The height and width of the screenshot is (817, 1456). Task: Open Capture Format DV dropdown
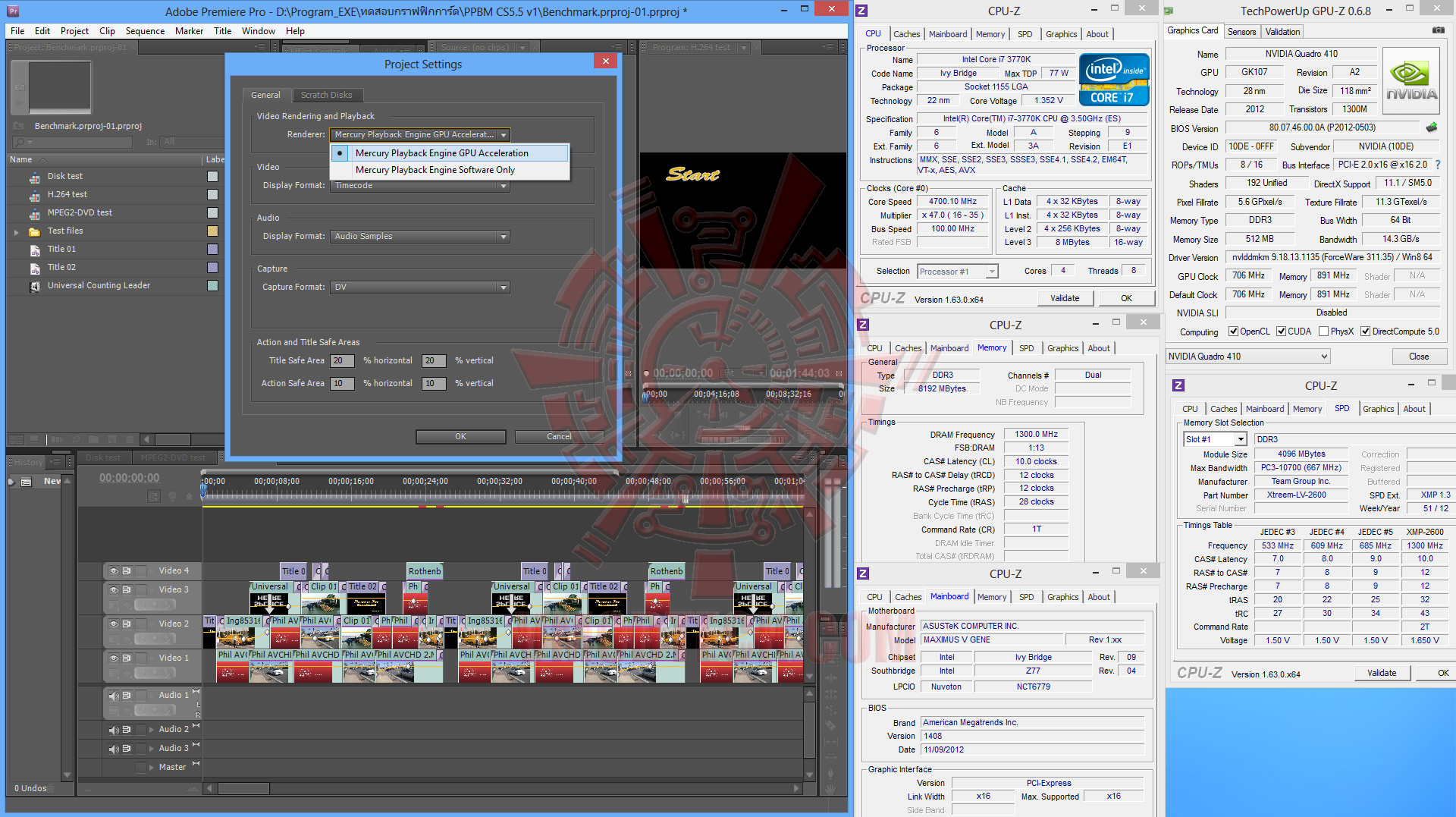(420, 288)
